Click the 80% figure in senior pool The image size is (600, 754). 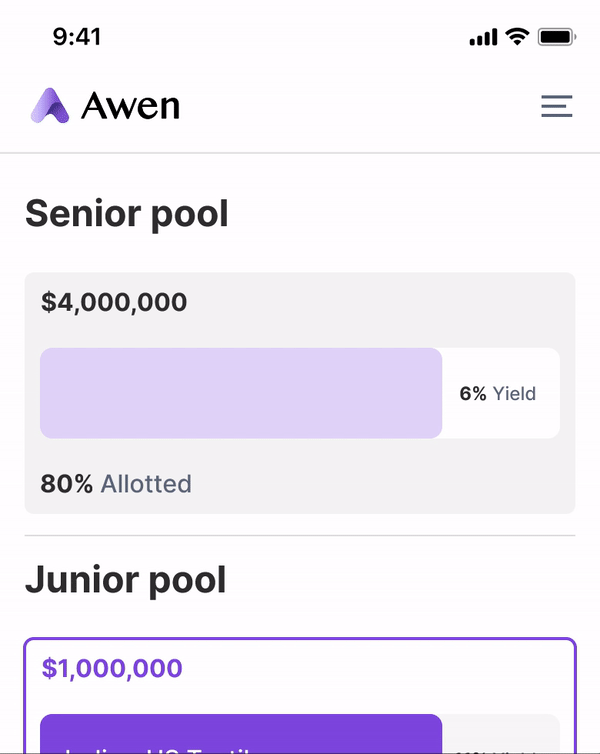point(66,484)
